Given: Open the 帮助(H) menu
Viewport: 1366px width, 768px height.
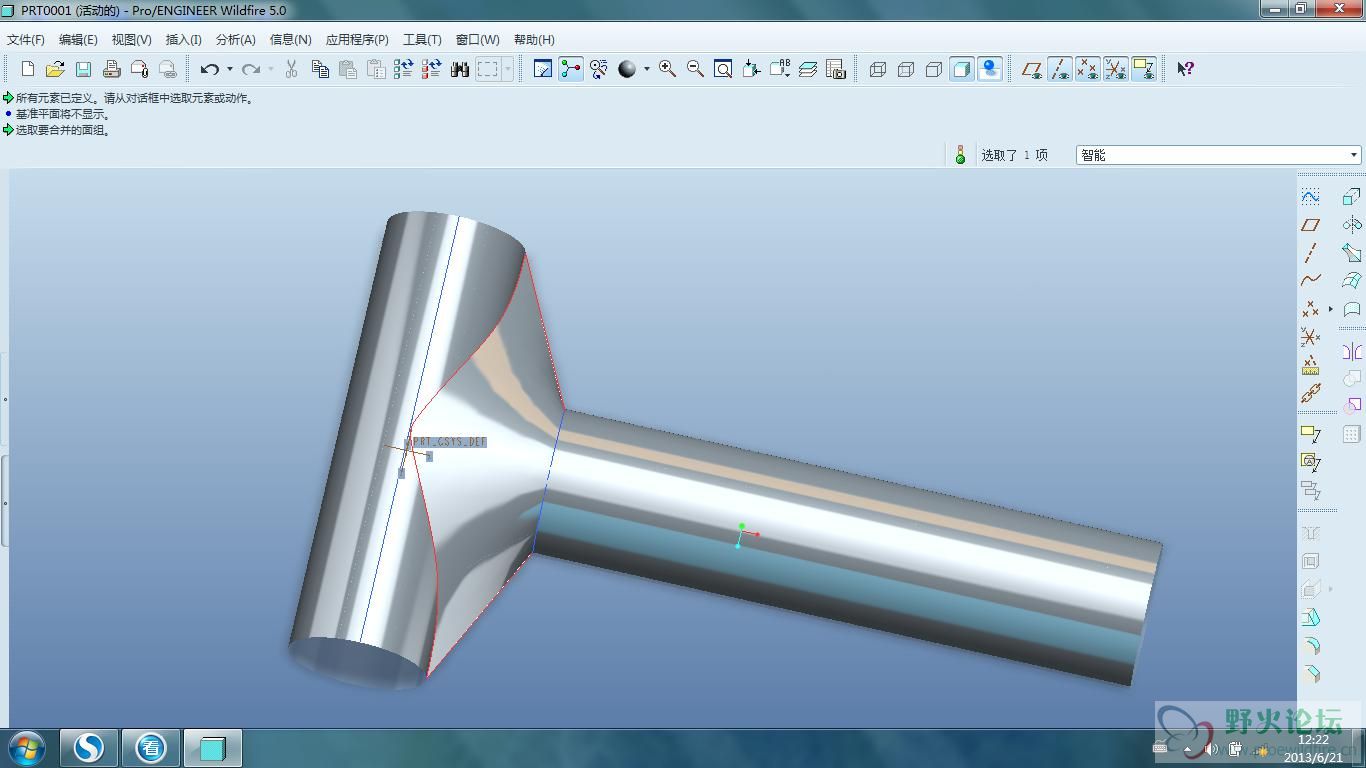Looking at the screenshot, I should click(x=534, y=40).
